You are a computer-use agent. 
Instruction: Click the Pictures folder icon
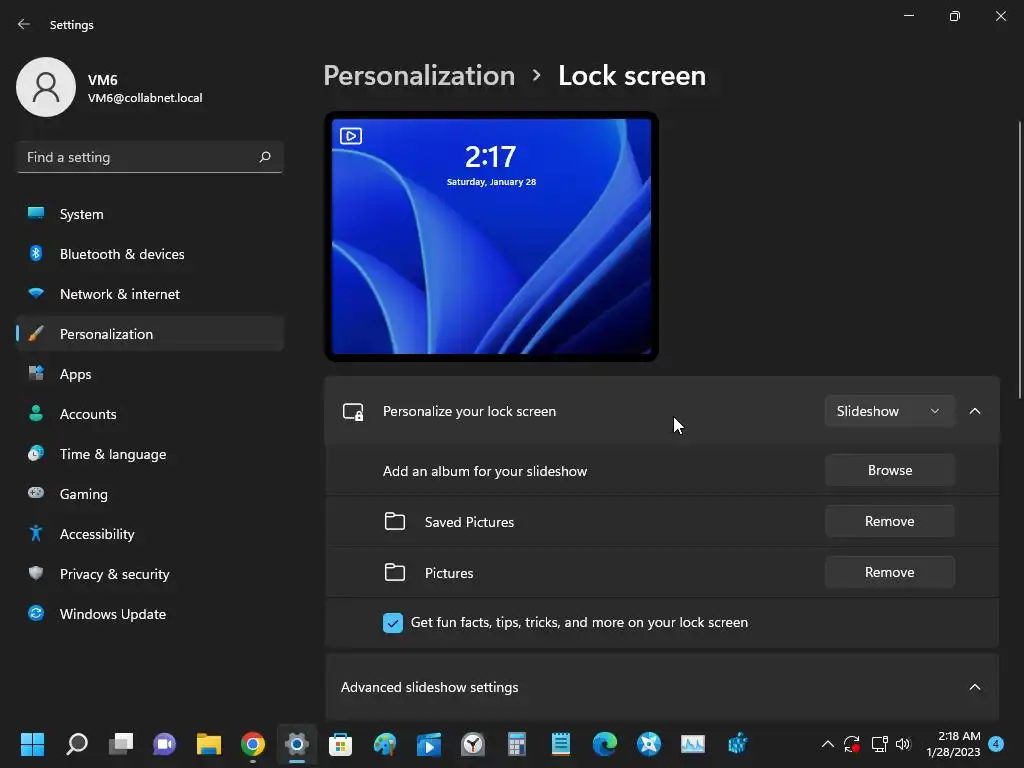click(x=394, y=572)
